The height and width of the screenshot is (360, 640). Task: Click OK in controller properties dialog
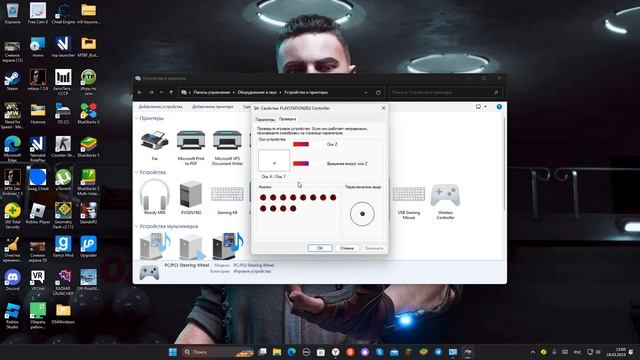tap(320, 248)
